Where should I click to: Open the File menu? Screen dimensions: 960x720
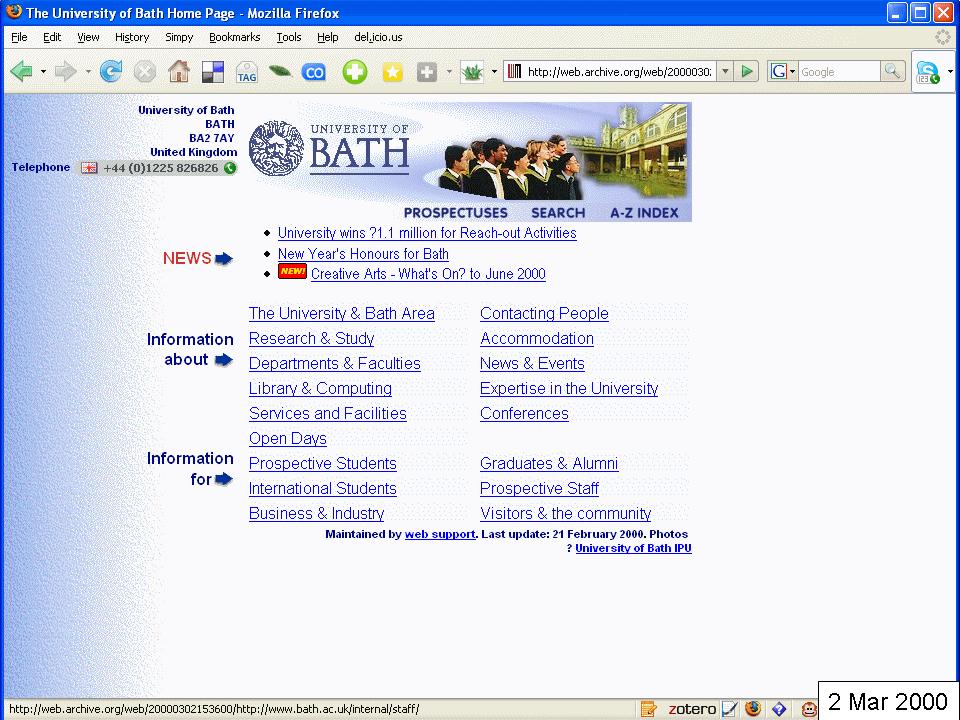tap(20, 37)
